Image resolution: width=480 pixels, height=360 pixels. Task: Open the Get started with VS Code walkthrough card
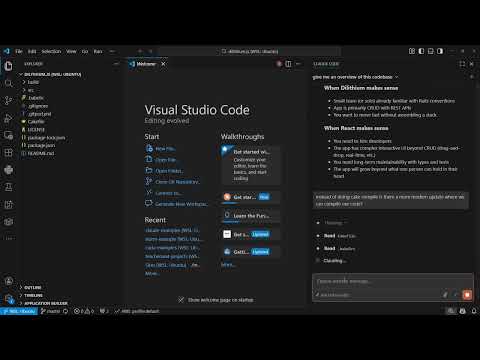click(x=251, y=165)
